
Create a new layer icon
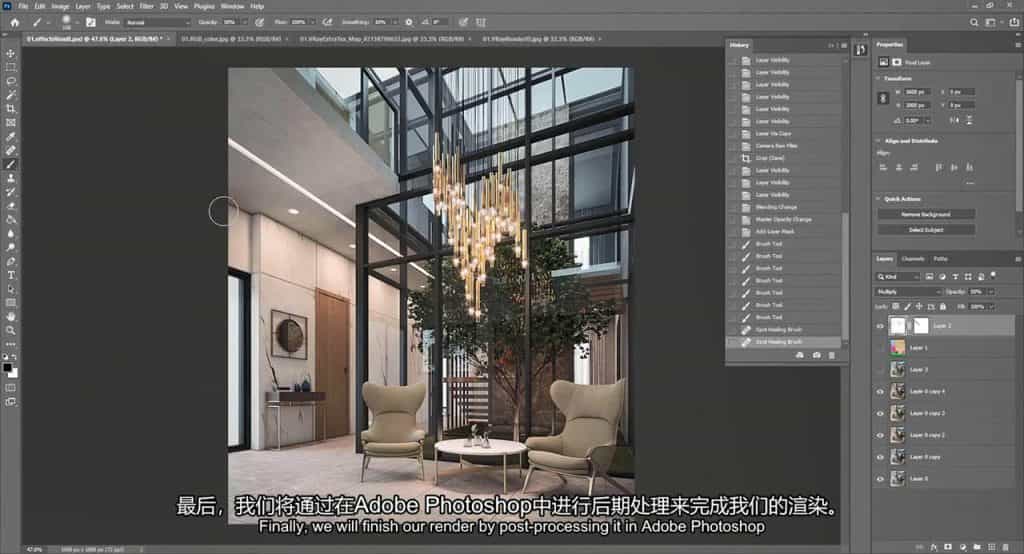point(991,547)
